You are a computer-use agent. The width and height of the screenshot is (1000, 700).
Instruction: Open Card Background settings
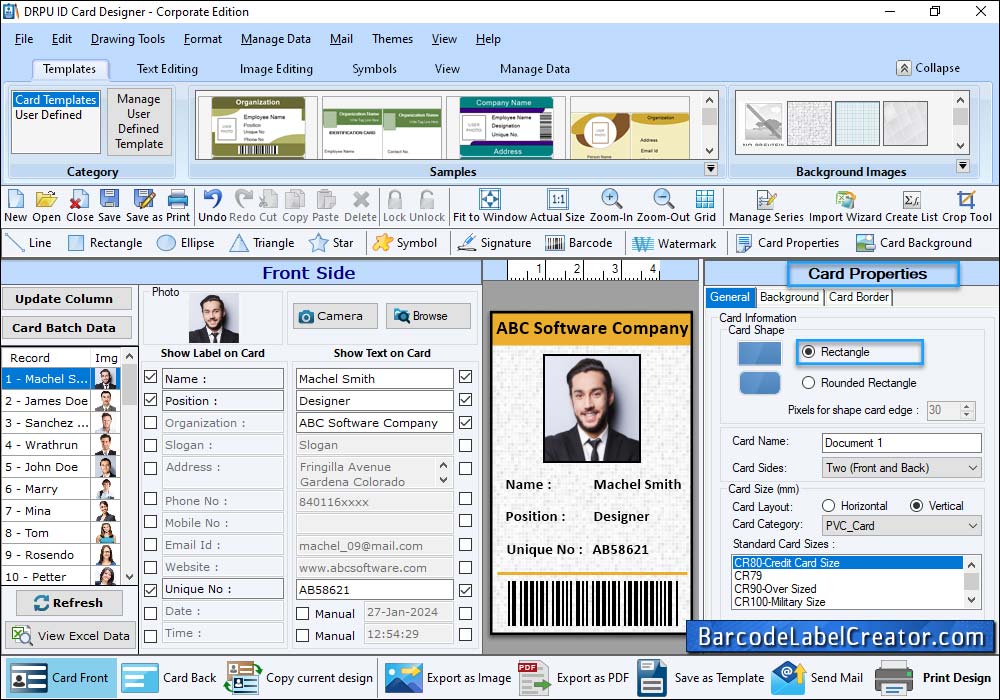(914, 243)
